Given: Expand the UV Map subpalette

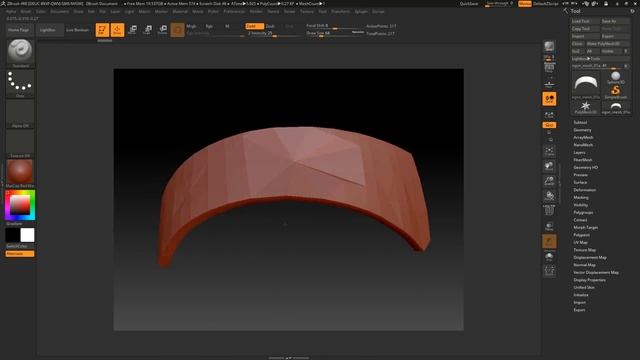Looking at the screenshot, I should pos(580,242).
